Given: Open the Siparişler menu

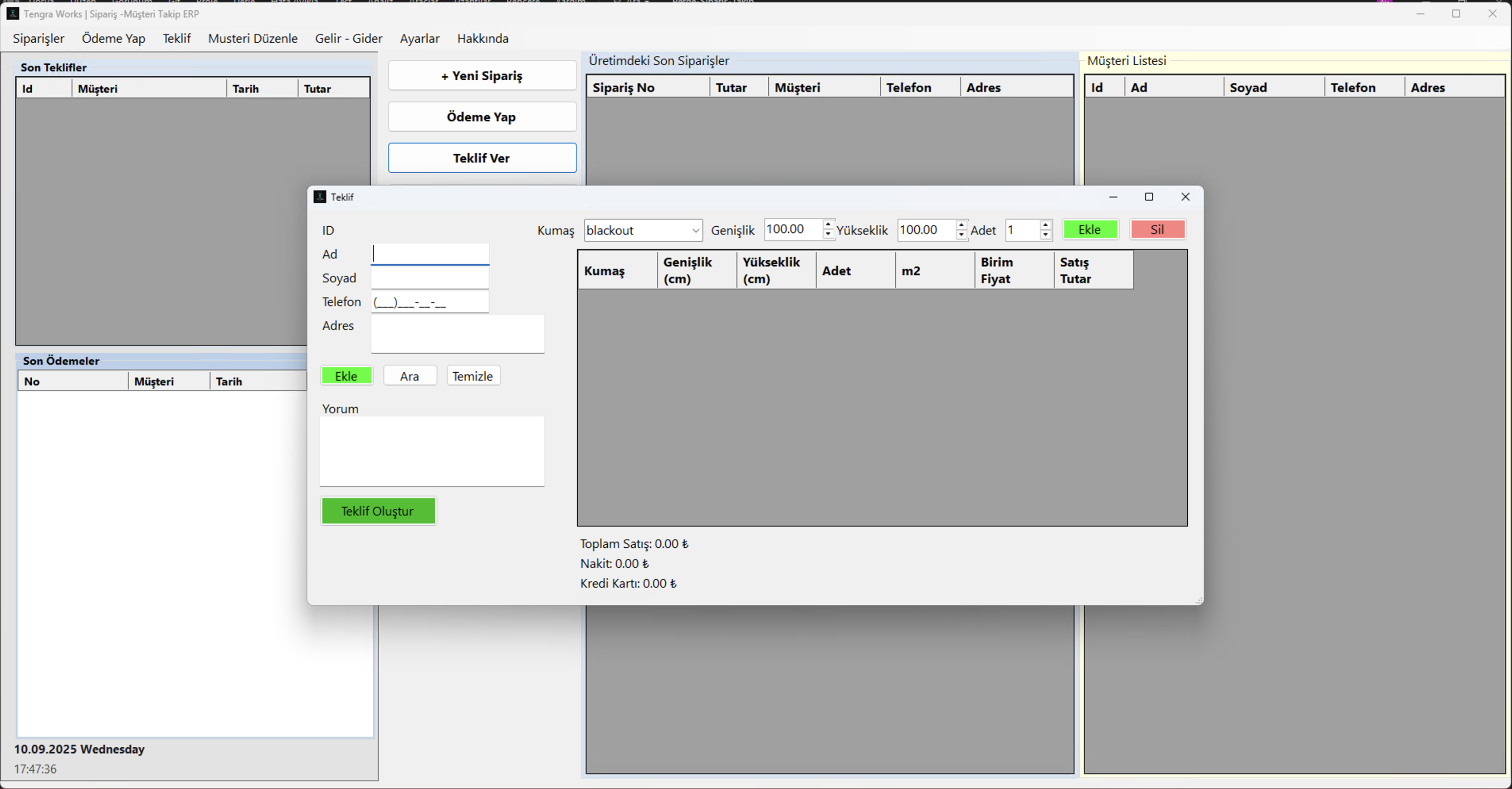Looking at the screenshot, I should [39, 38].
